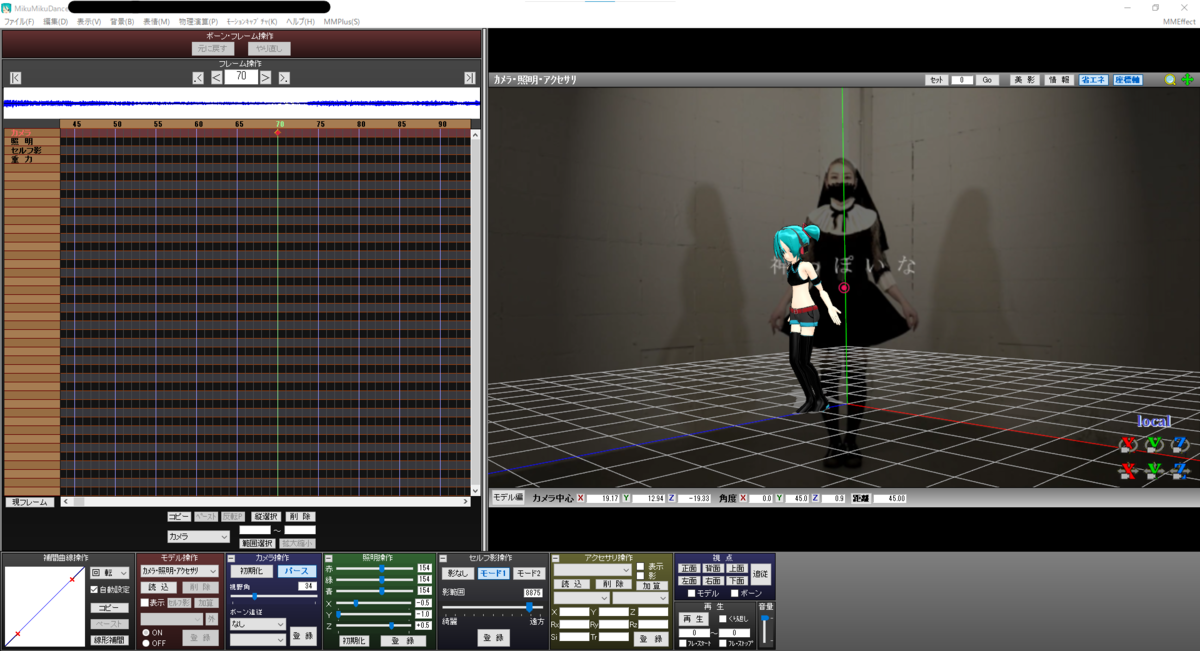The height and width of the screenshot is (651, 1200).
Task: Click the パース perspective button
Action: [297, 571]
